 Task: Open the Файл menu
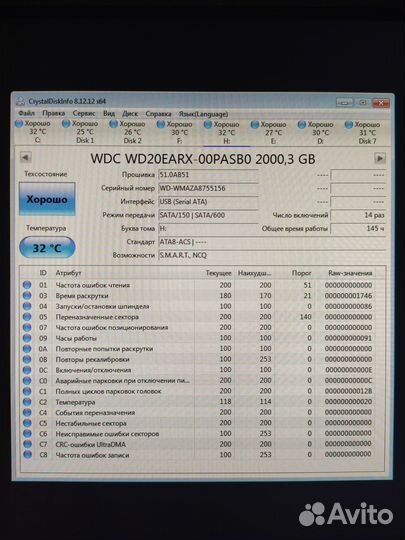tap(27, 113)
